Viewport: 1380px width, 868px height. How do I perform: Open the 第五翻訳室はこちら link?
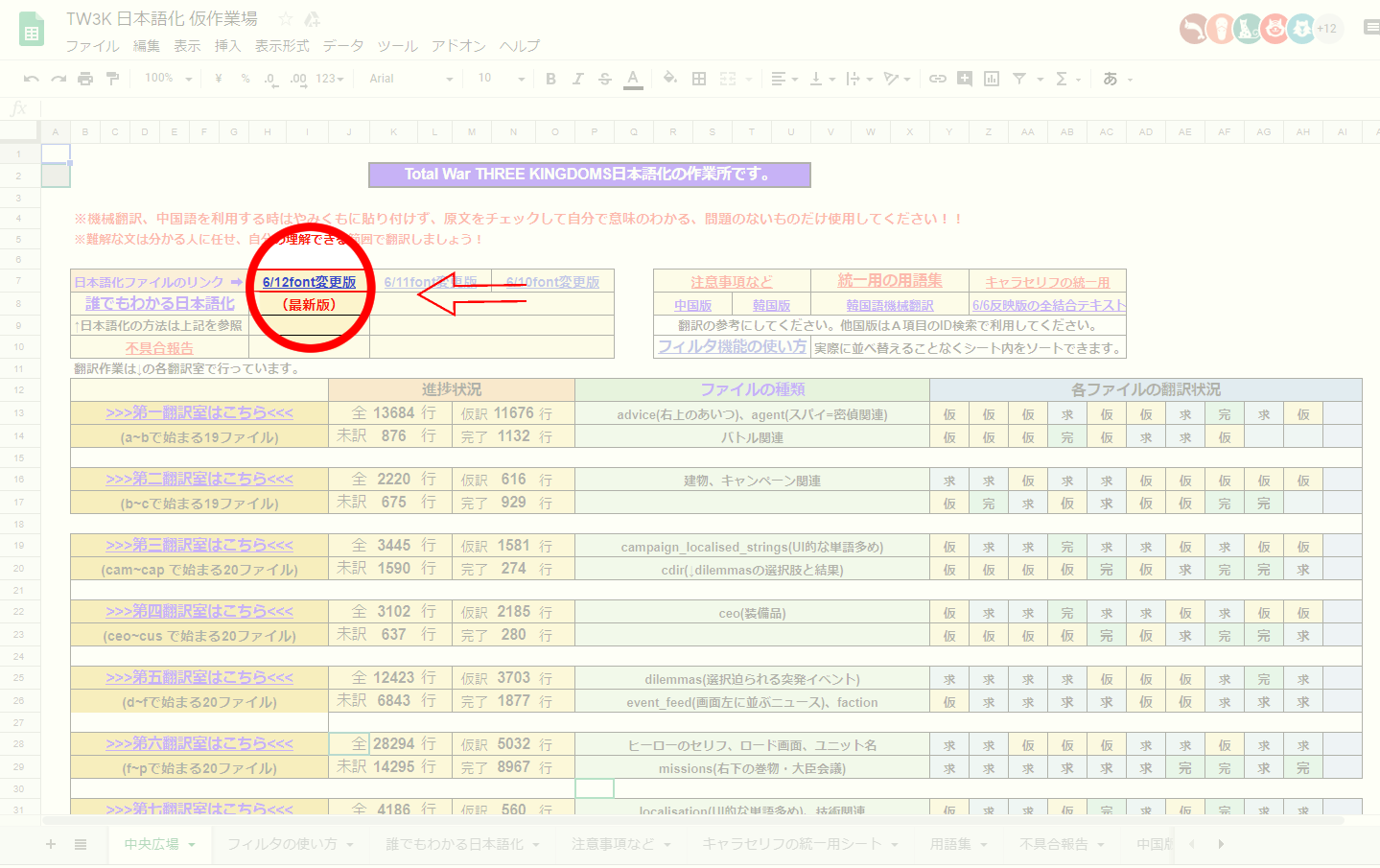tap(199, 677)
